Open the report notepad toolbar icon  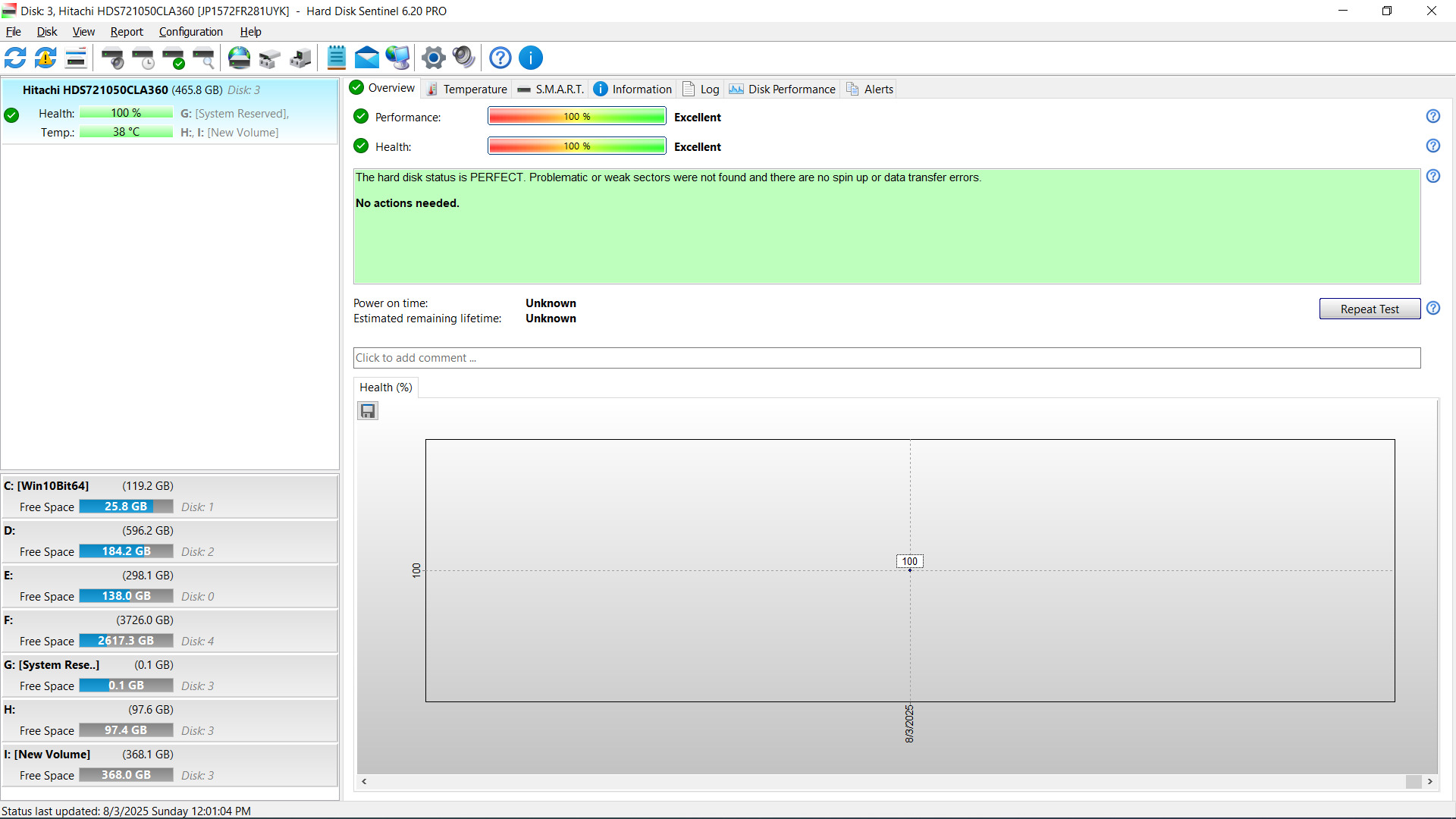(x=336, y=58)
